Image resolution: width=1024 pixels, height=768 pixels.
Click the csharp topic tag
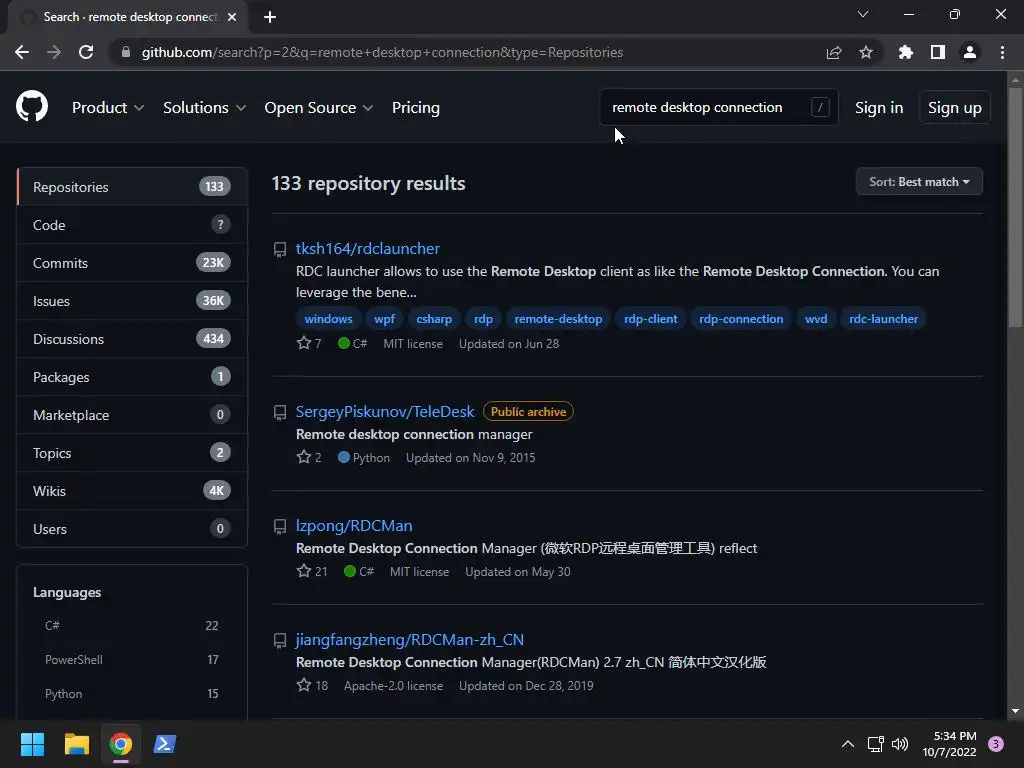(434, 319)
